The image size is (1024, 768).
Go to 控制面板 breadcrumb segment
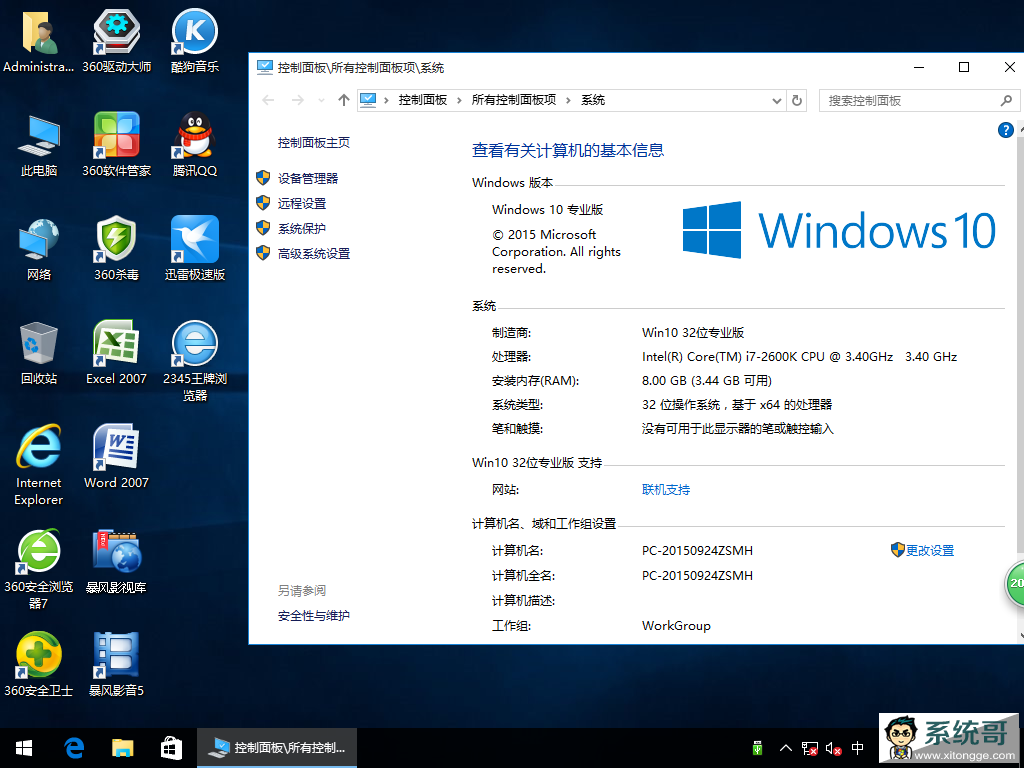pos(423,100)
